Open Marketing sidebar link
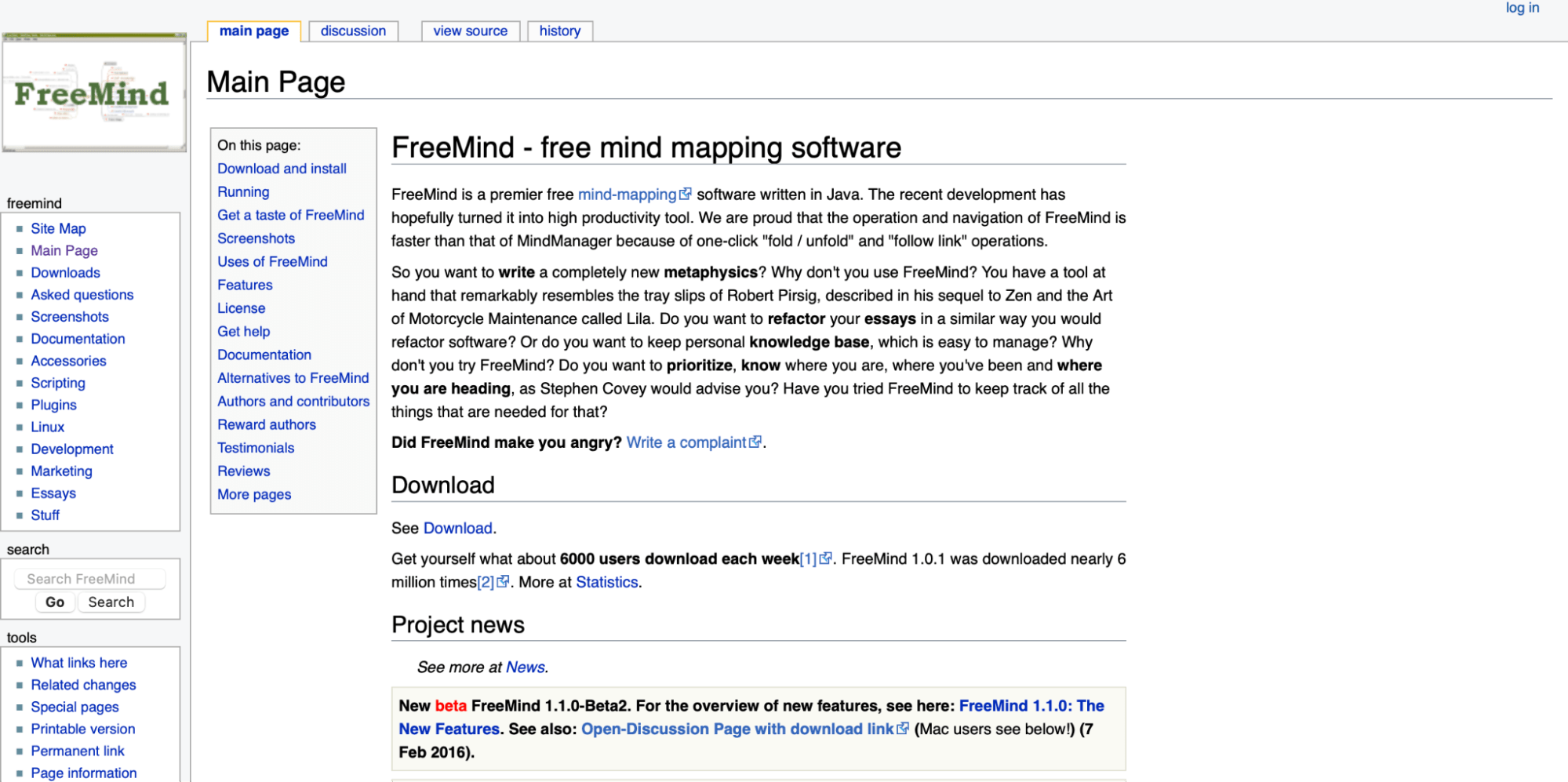This screenshot has height=782, width=1568. pyautogui.click(x=62, y=471)
